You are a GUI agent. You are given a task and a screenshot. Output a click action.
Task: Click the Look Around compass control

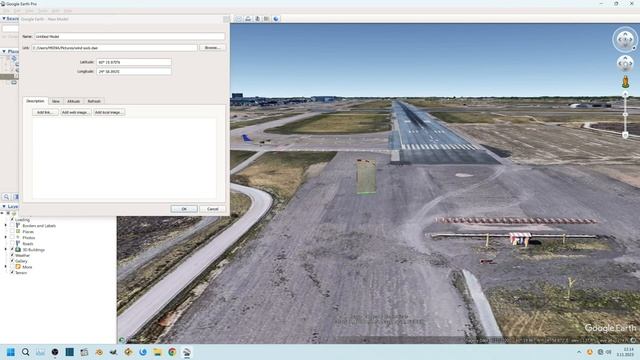click(x=625, y=40)
